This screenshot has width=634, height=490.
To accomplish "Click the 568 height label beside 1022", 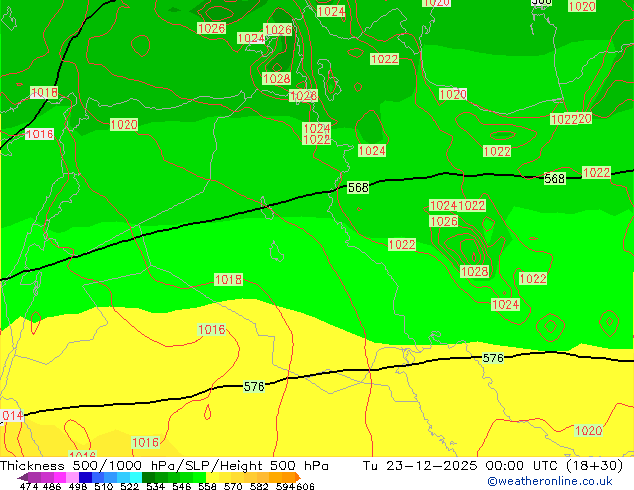I will pyautogui.click(x=554, y=178).
